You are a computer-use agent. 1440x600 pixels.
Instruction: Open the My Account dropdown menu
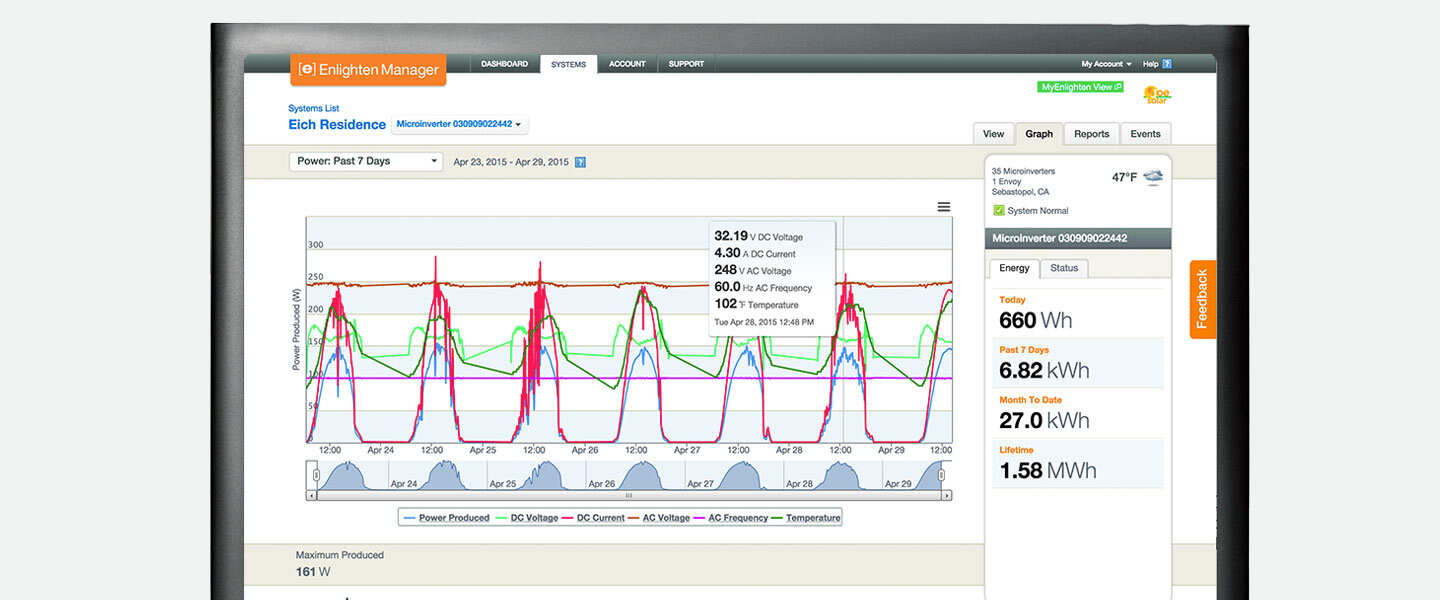(1106, 64)
